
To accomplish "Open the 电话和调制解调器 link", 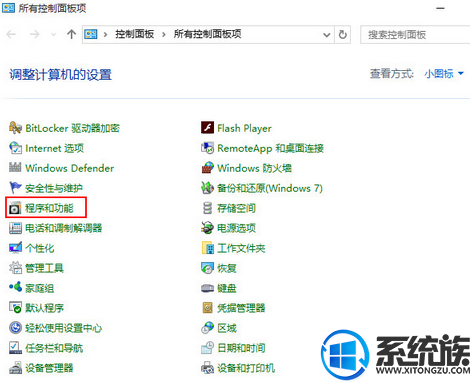I will [64, 228].
